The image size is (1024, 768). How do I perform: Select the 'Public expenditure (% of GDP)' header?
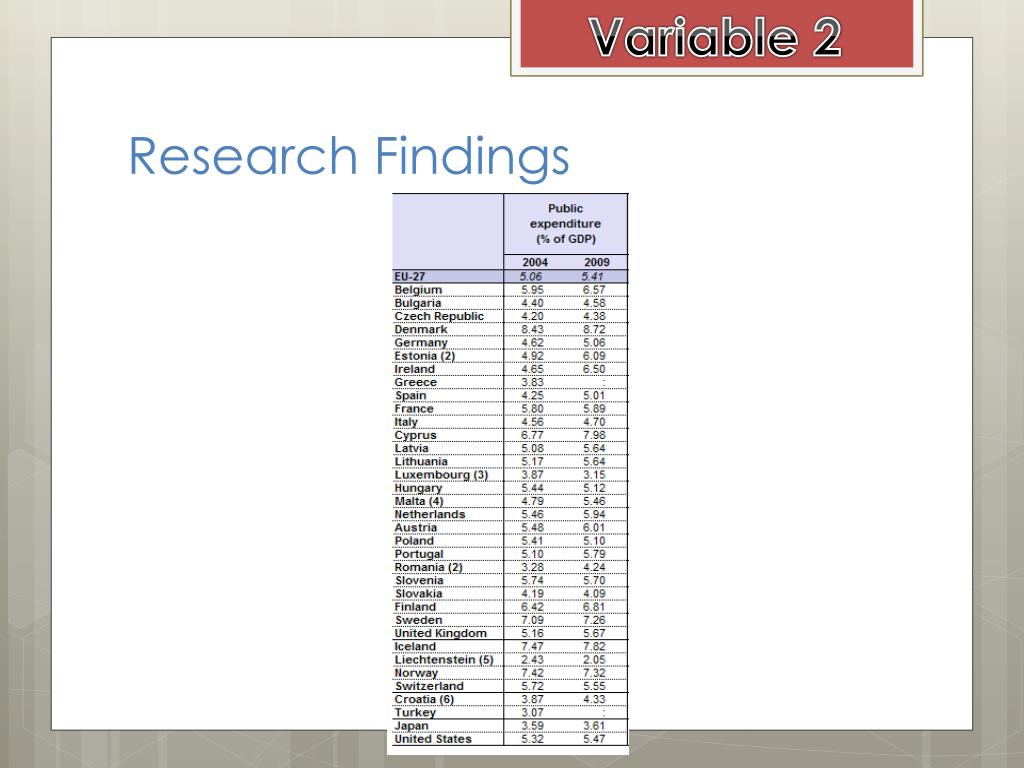click(x=566, y=223)
